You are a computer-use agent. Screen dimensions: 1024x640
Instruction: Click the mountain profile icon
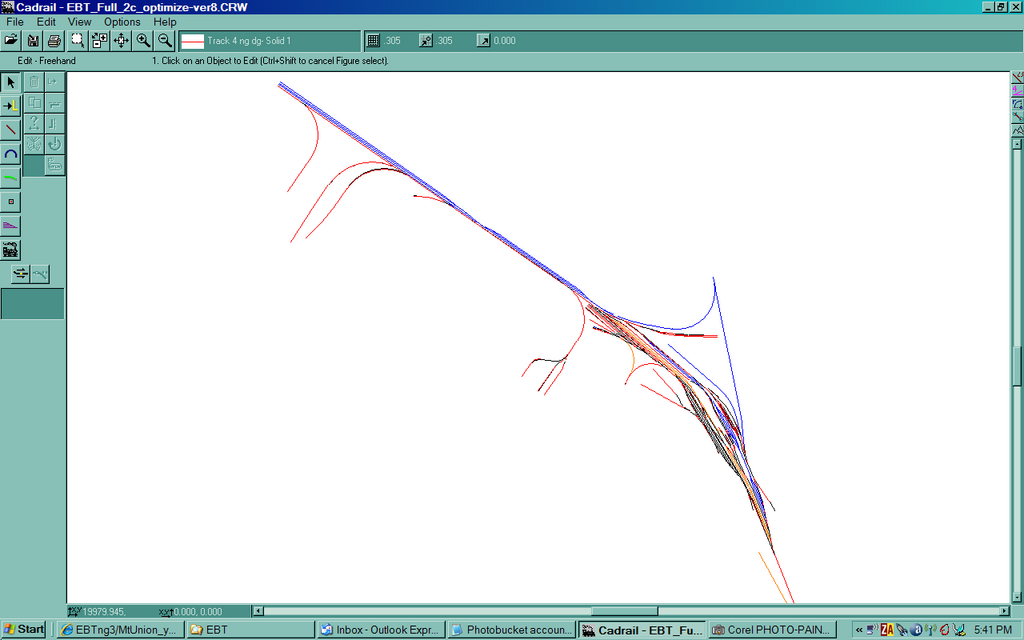(1017, 131)
